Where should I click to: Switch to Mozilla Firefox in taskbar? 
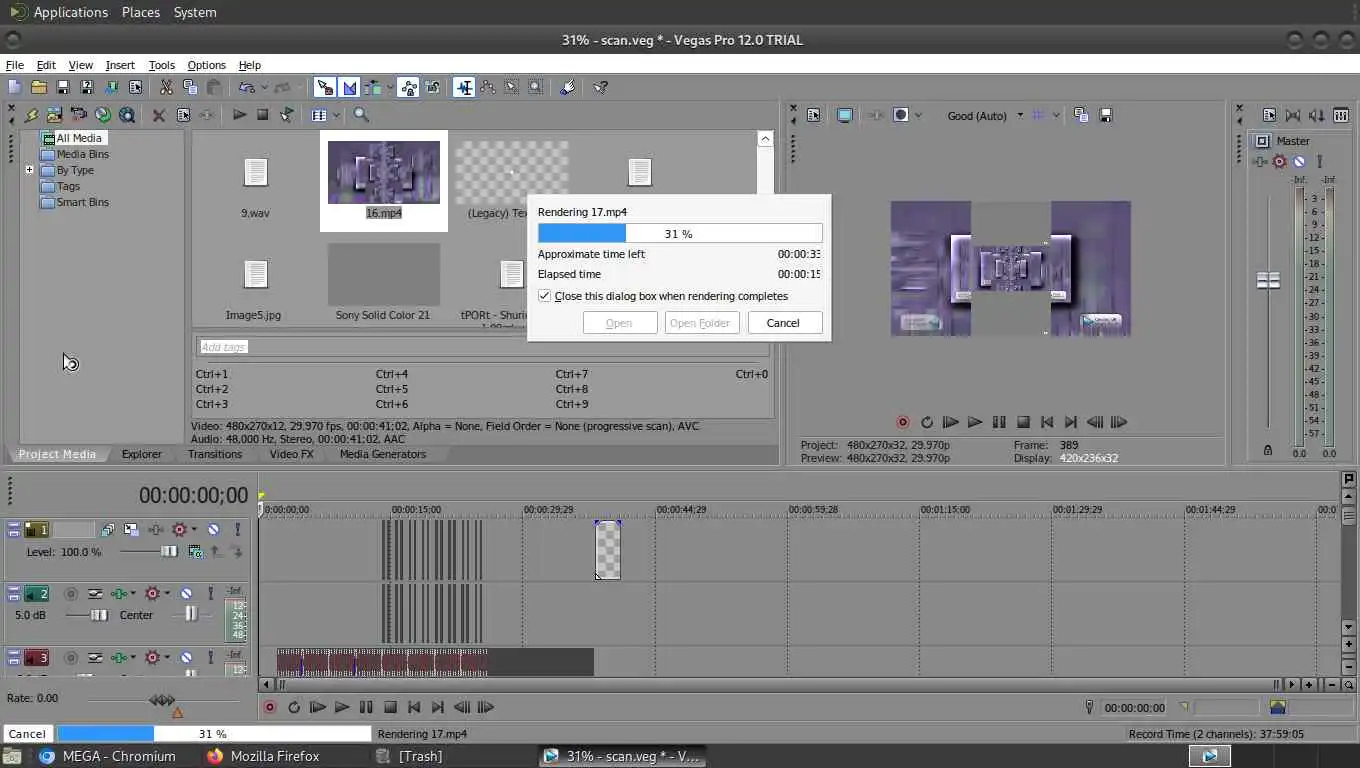pos(264,756)
